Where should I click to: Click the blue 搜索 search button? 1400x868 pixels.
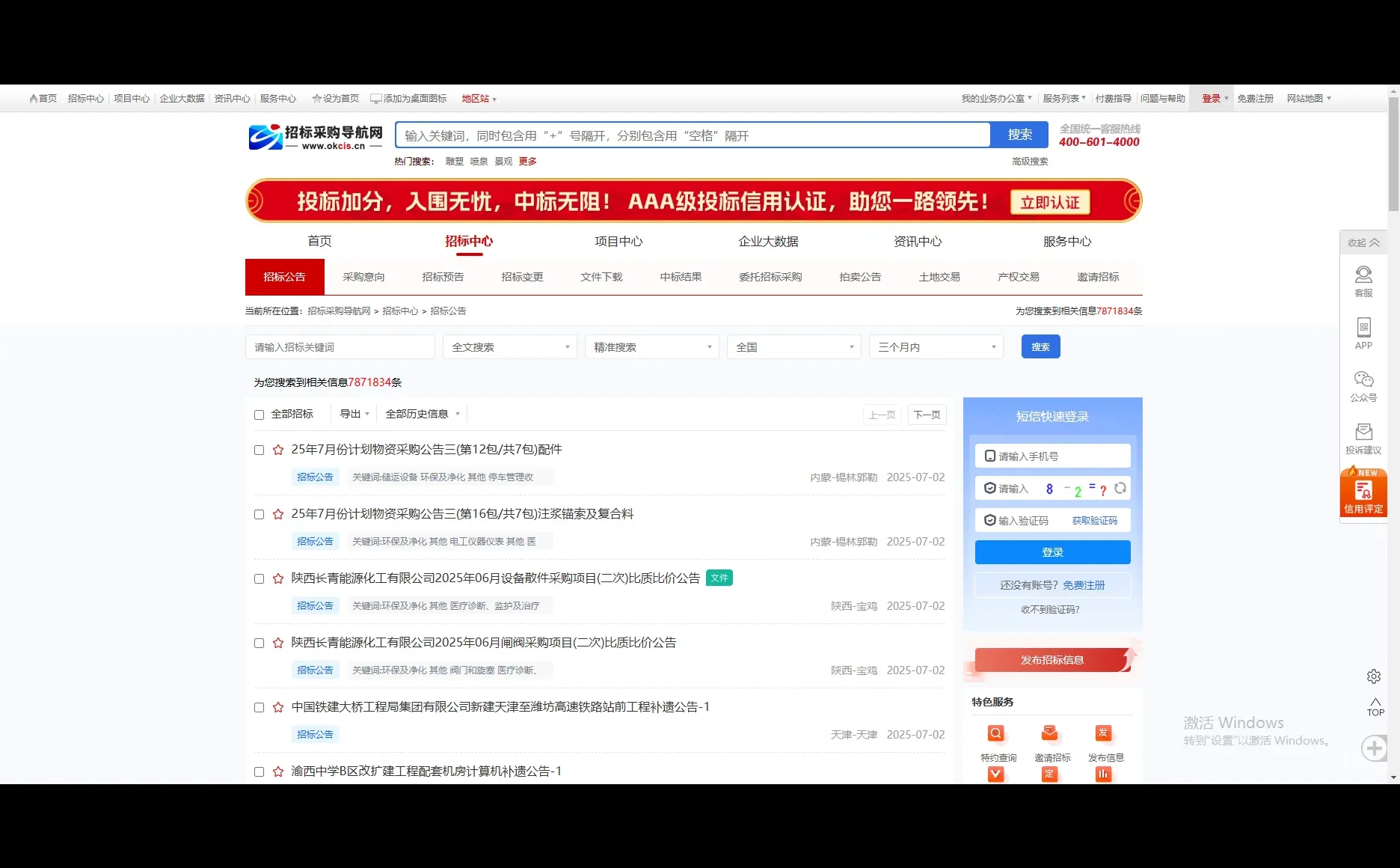pos(1040,346)
